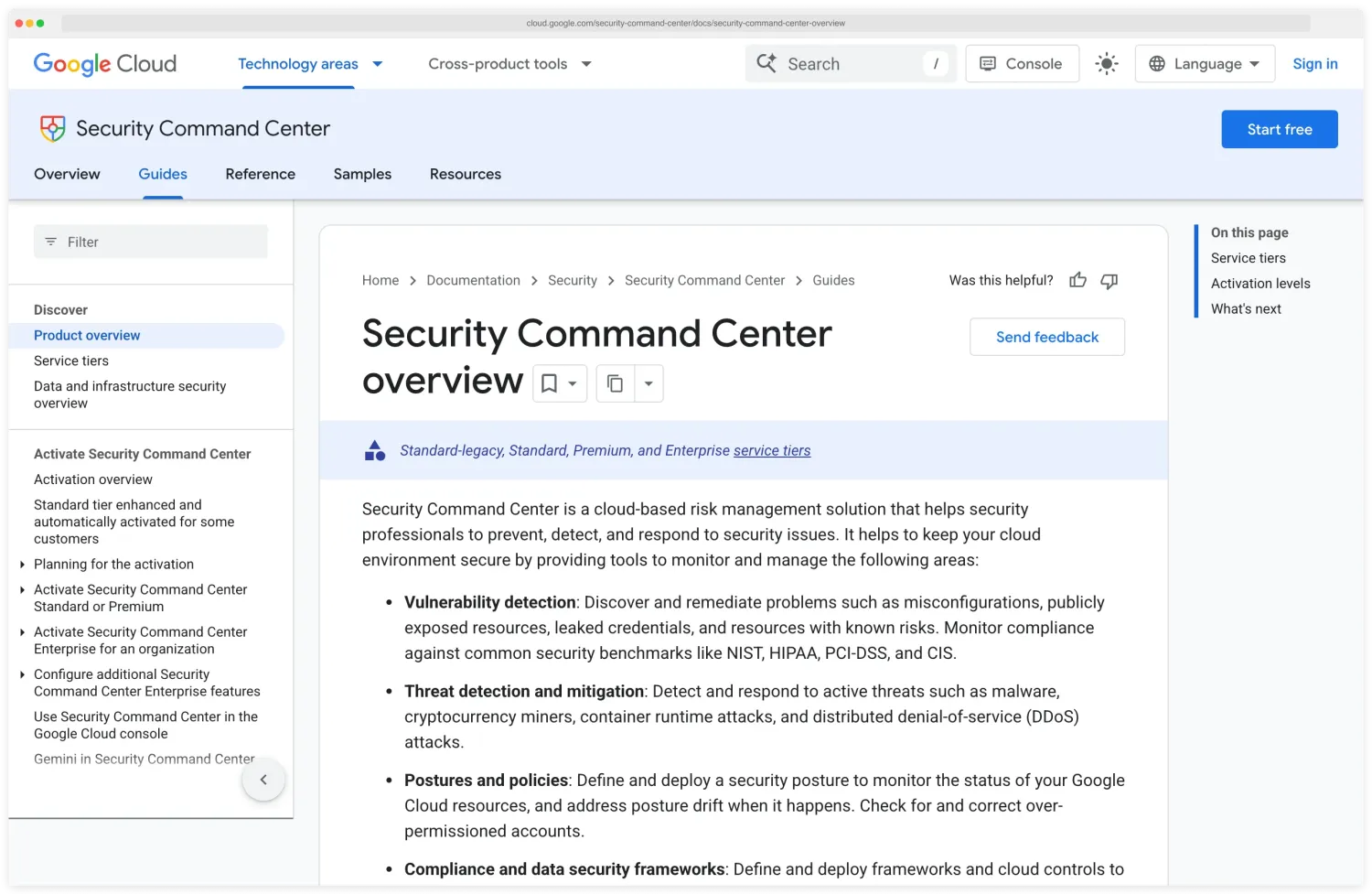Expand Planning for the activation
Viewport: 1372px width, 894px height.
click(22, 565)
